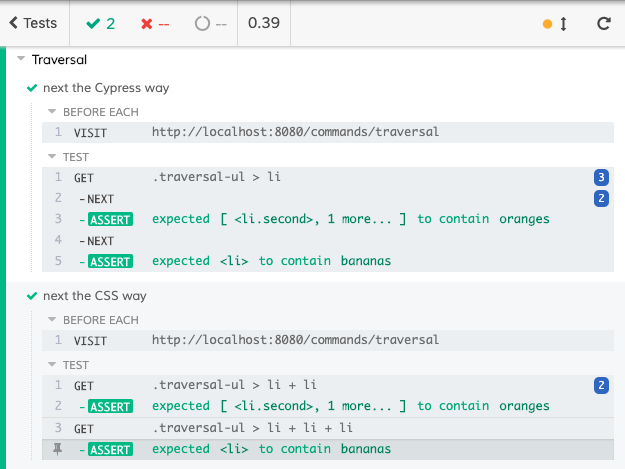Viewport: 625px width, 469px height.
Task: Click bananas ASSERT in CSS way test
Action: [328, 449]
